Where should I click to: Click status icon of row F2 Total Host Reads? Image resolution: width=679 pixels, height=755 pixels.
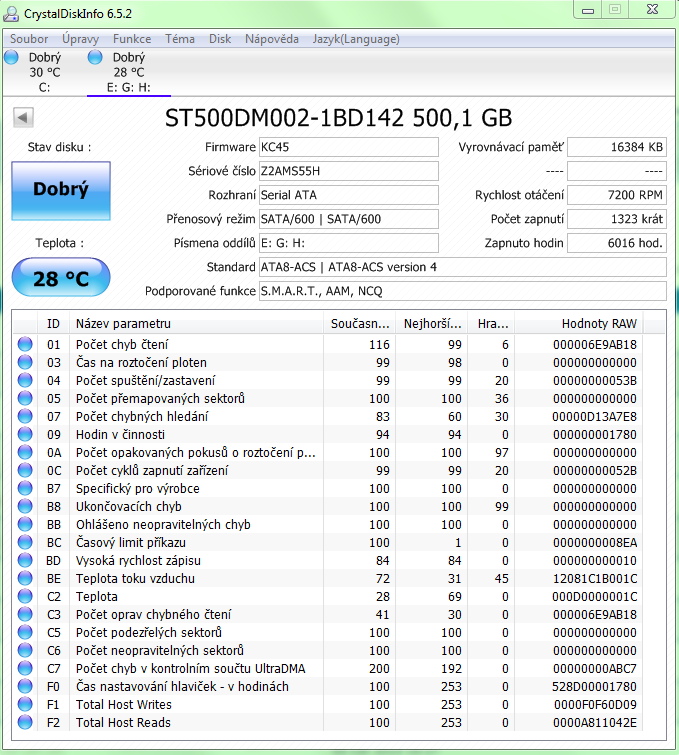coord(25,722)
